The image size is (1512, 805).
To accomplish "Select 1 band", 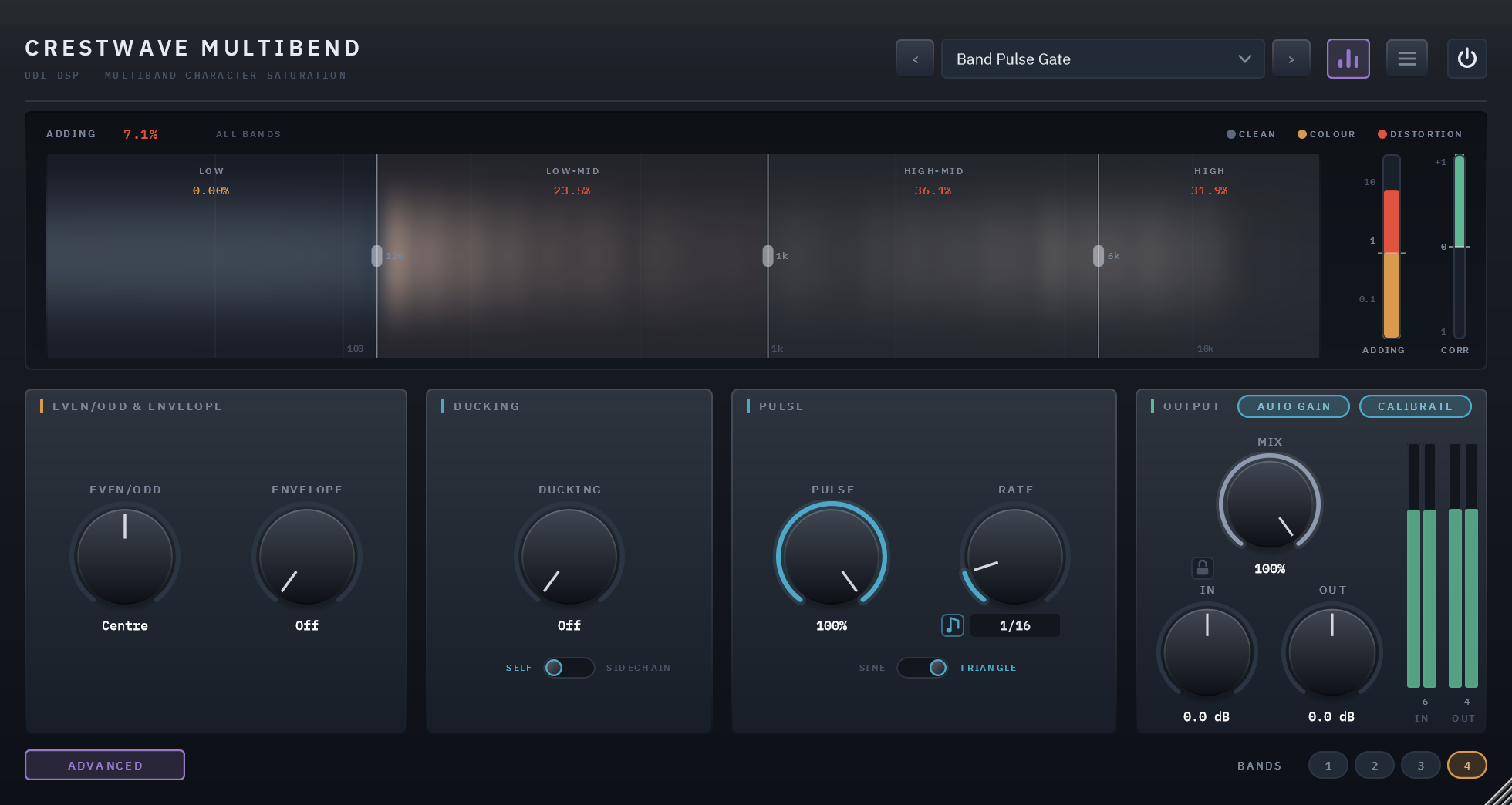I will pyautogui.click(x=1328, y=765).
